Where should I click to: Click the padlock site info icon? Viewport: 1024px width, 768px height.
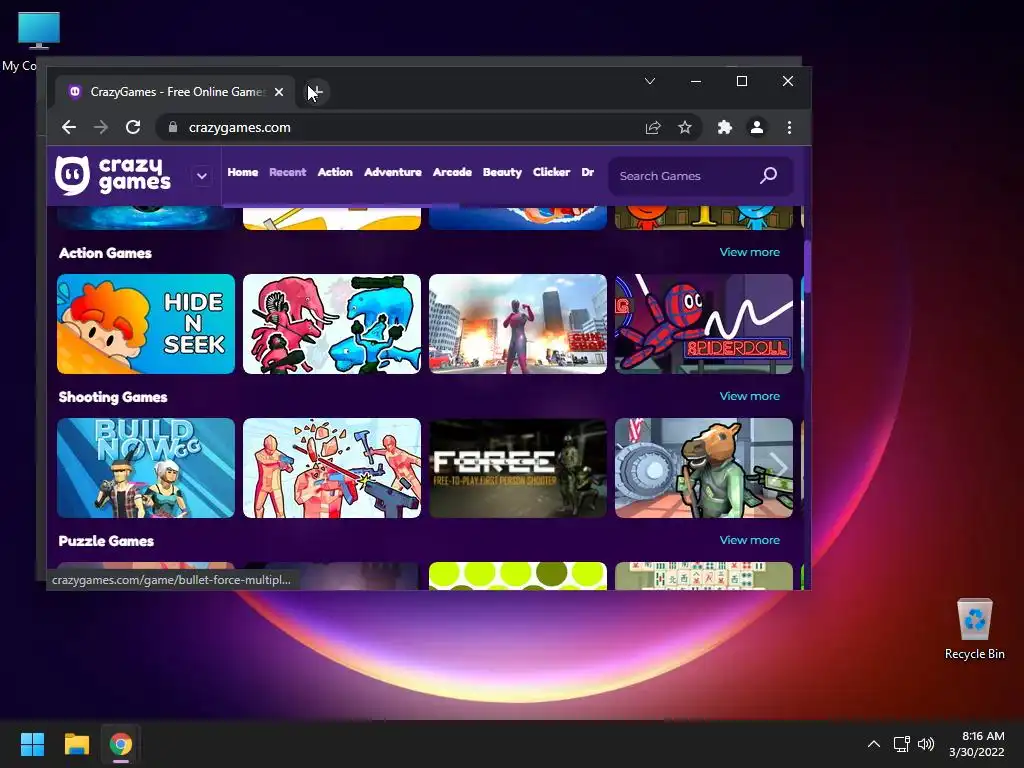(172, 127)
